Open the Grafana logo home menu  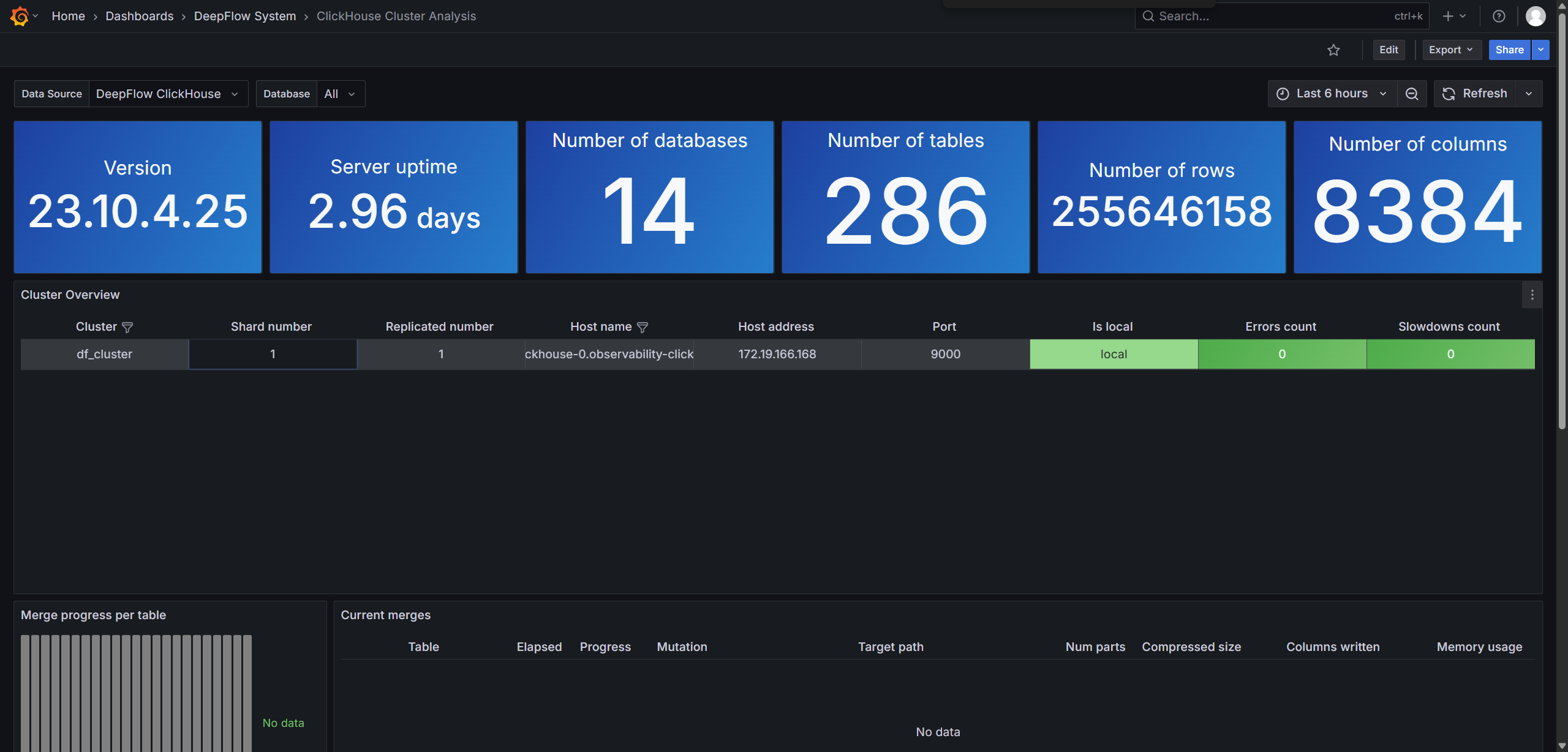coord(20,16)
